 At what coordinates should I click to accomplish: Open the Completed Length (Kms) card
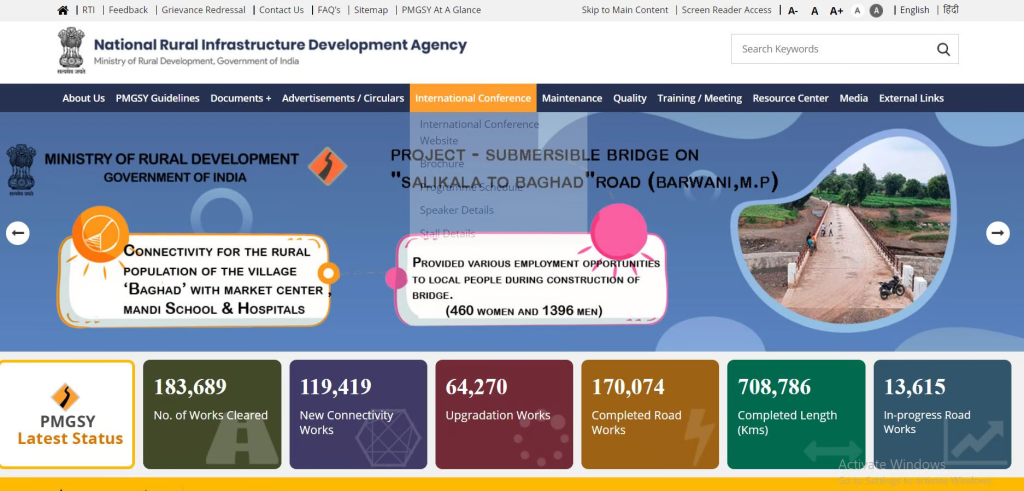point(796,415)
